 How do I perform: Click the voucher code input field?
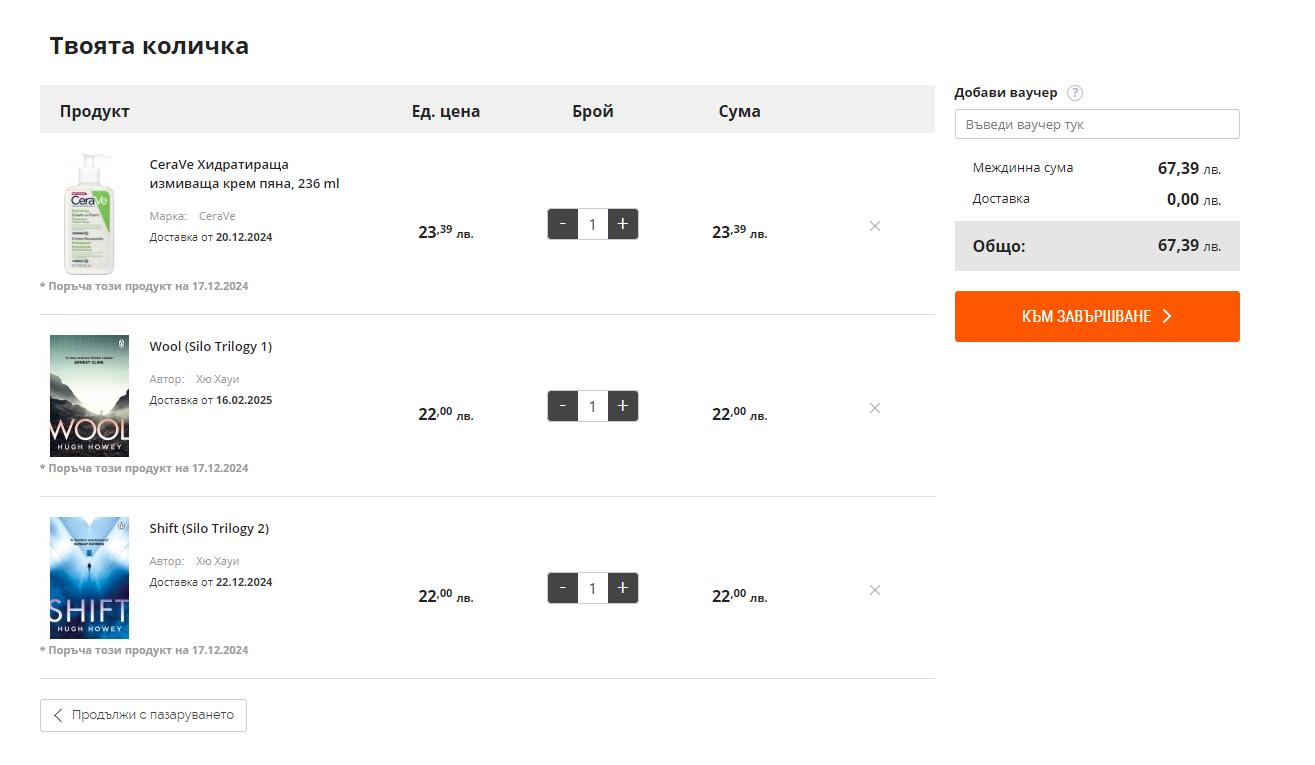1097,124
